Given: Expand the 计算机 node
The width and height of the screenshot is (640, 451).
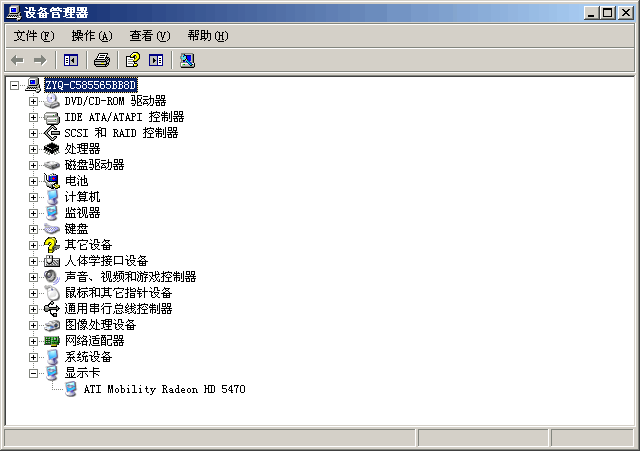Looking at the screenshot, I should point(33,198).
